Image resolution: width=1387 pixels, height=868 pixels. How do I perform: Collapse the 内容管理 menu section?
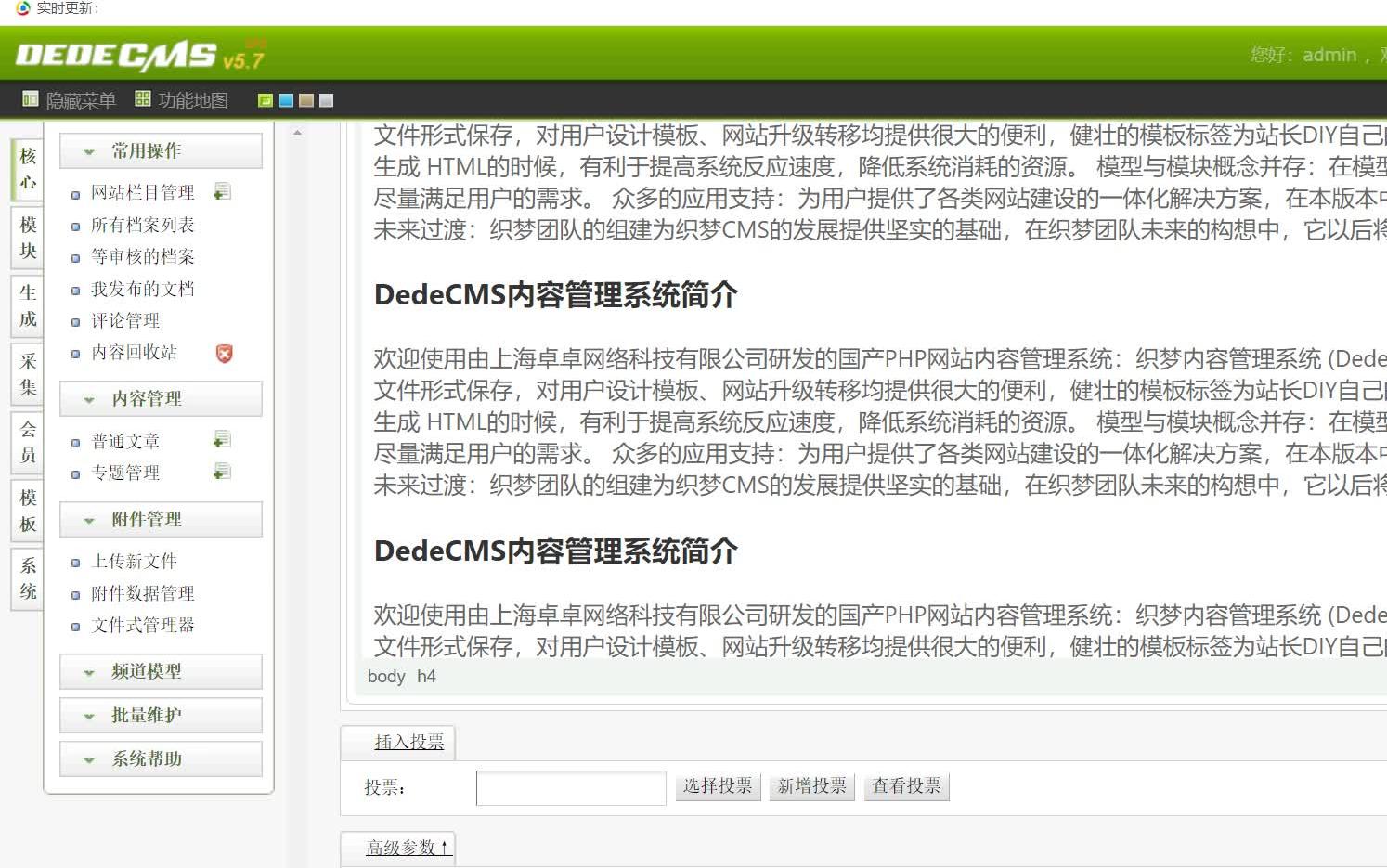pyautogui.click(x=162, y=399)
